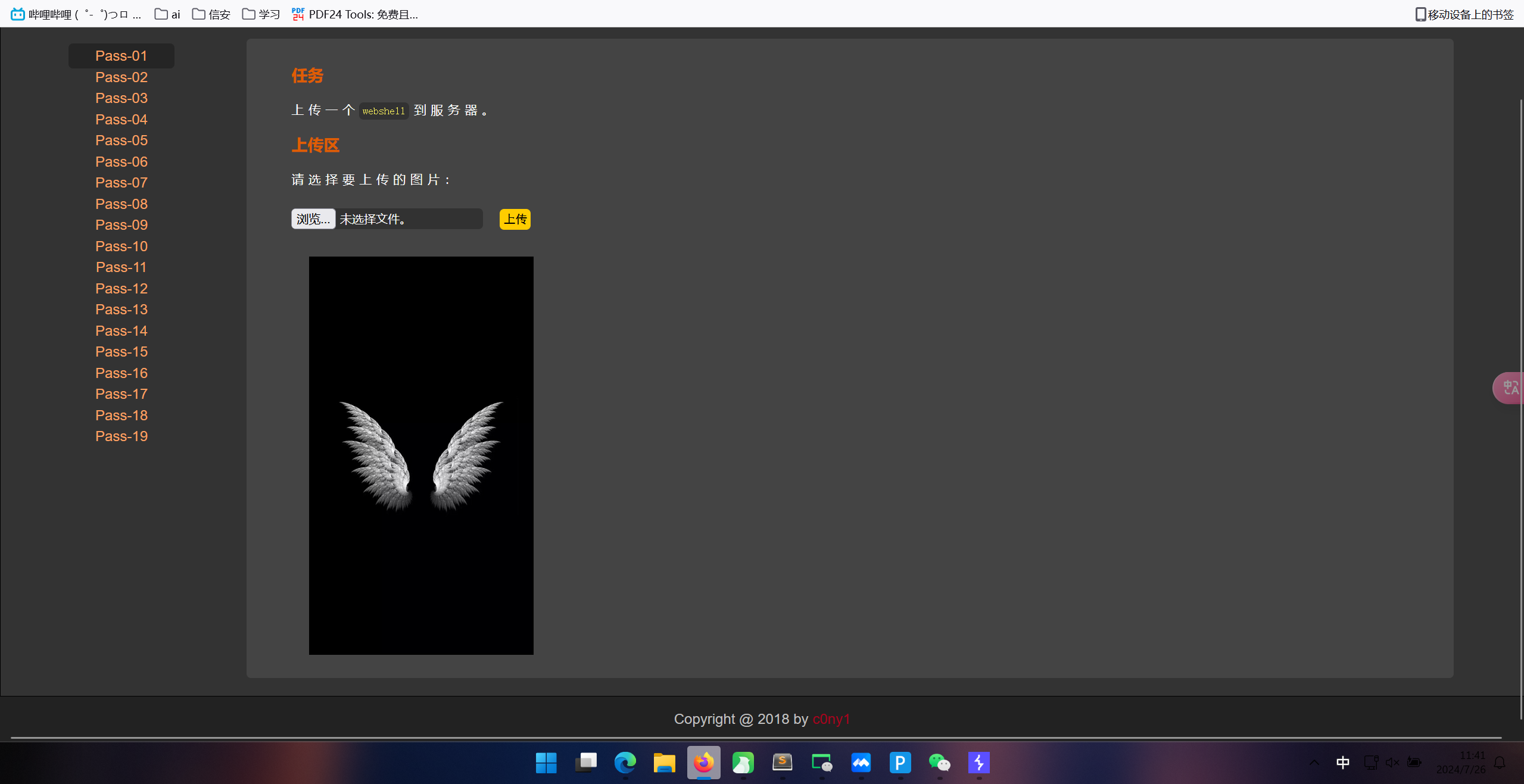Viewport: 1524px width, 784px height.
Task: Open the 信安 bookmarks folder
Action: pos(211,14)
